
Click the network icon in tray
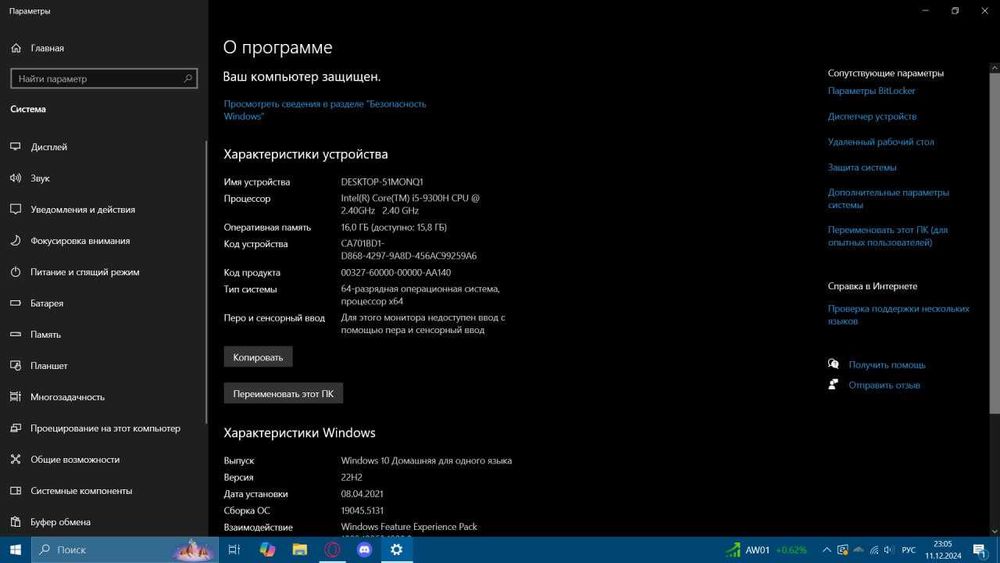click(x=874, y=550)
